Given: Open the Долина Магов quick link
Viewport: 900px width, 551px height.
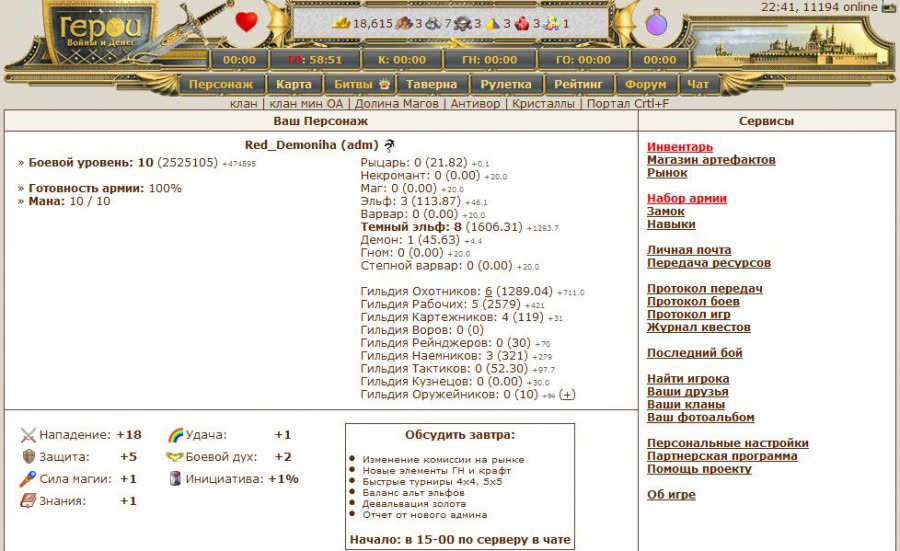Looking at the screenshot, I should 397,104.
